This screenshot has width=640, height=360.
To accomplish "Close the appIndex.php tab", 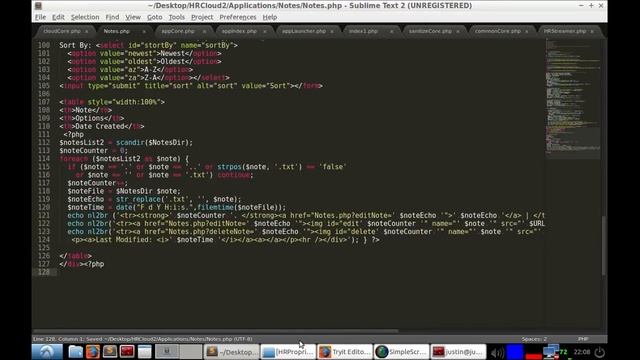I will 264,31.
